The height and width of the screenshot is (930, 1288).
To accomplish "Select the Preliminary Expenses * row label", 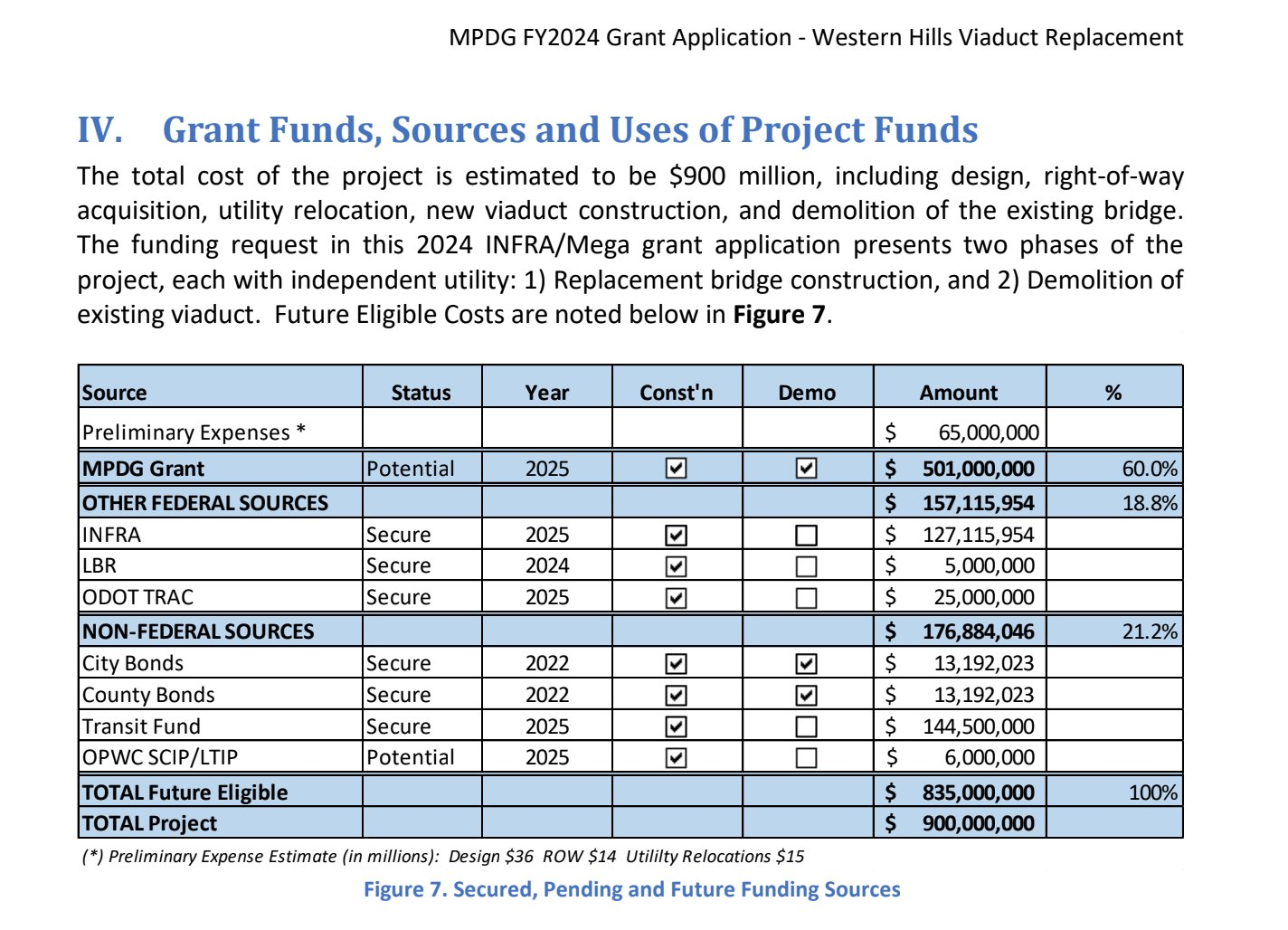I will [194, 432].
